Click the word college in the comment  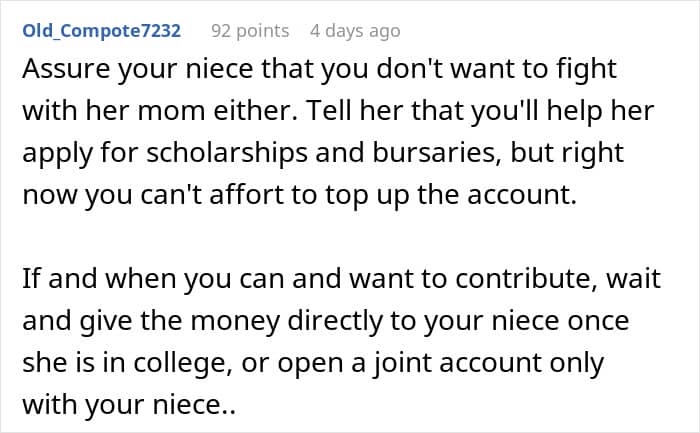click(183, 362)
